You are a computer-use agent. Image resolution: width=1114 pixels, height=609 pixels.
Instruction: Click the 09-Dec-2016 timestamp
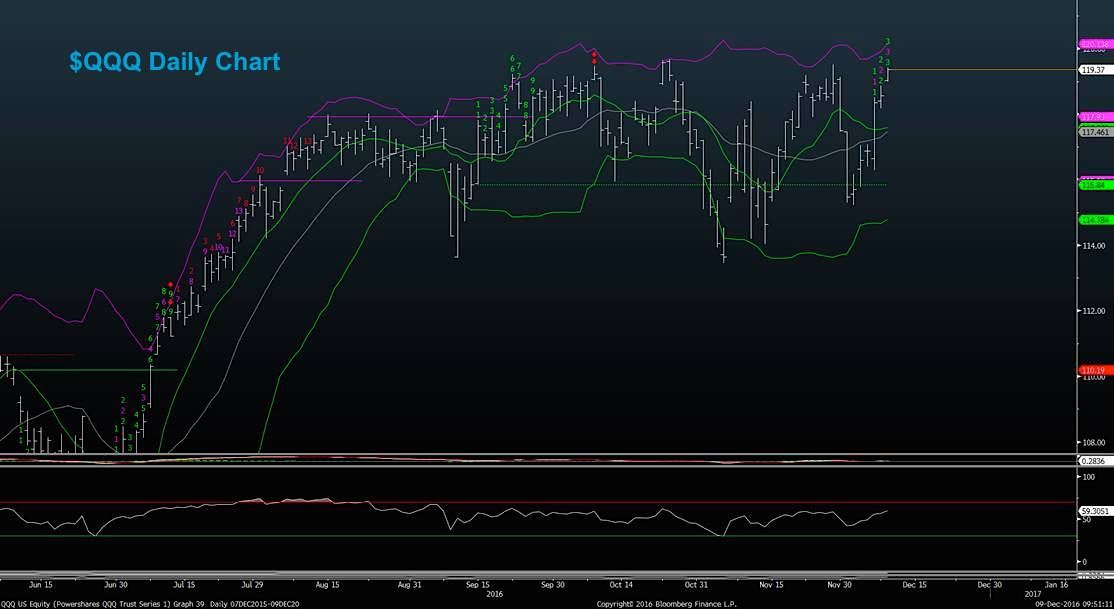tap(1075, 604)
